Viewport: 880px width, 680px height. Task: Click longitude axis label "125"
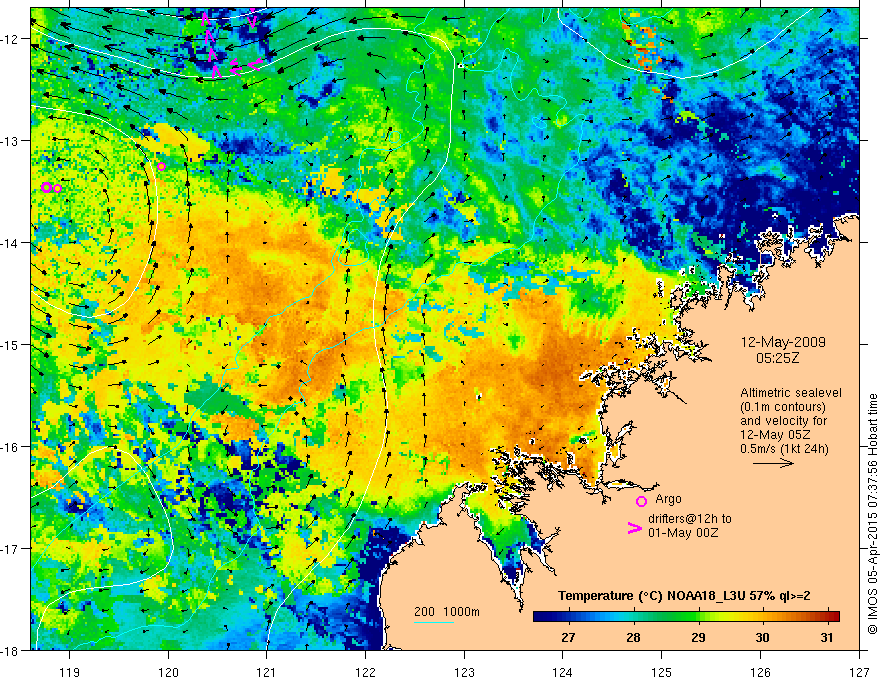662,673
